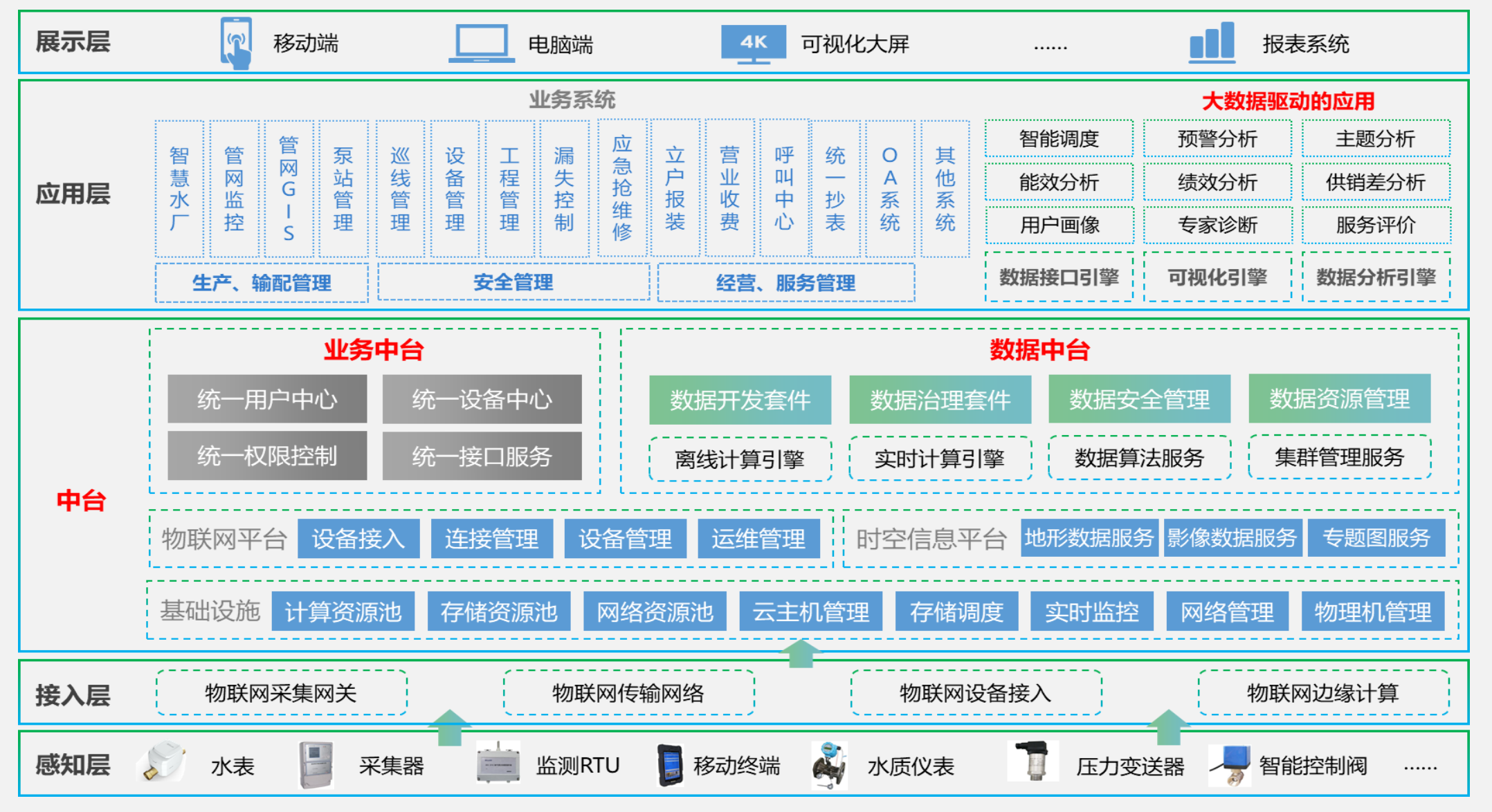Select the 管网GIS vertical box

(x=289, y=189)
